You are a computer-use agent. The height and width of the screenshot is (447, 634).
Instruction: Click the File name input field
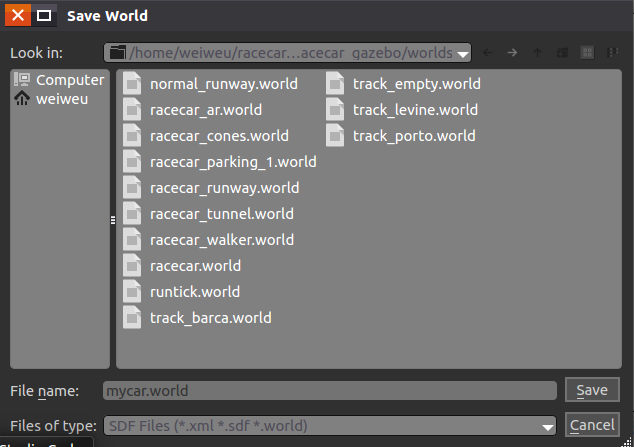330,391
